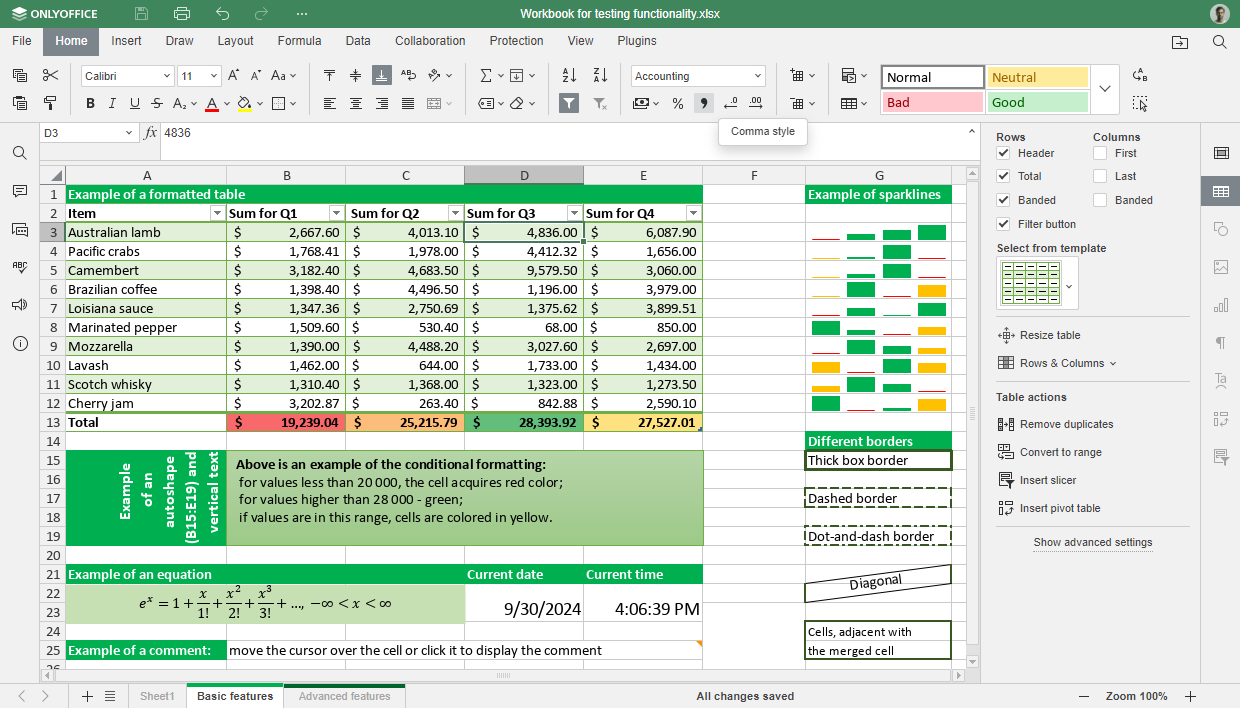The height and width of the screenshot is (708, 1240).
Task: Toggle Bold formatting in toolbar
Action: click(90, 103)
